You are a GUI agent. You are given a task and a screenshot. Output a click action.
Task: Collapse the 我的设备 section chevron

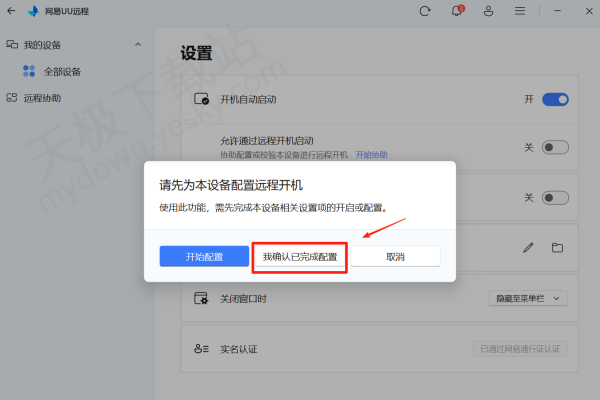tap(138, 45)
